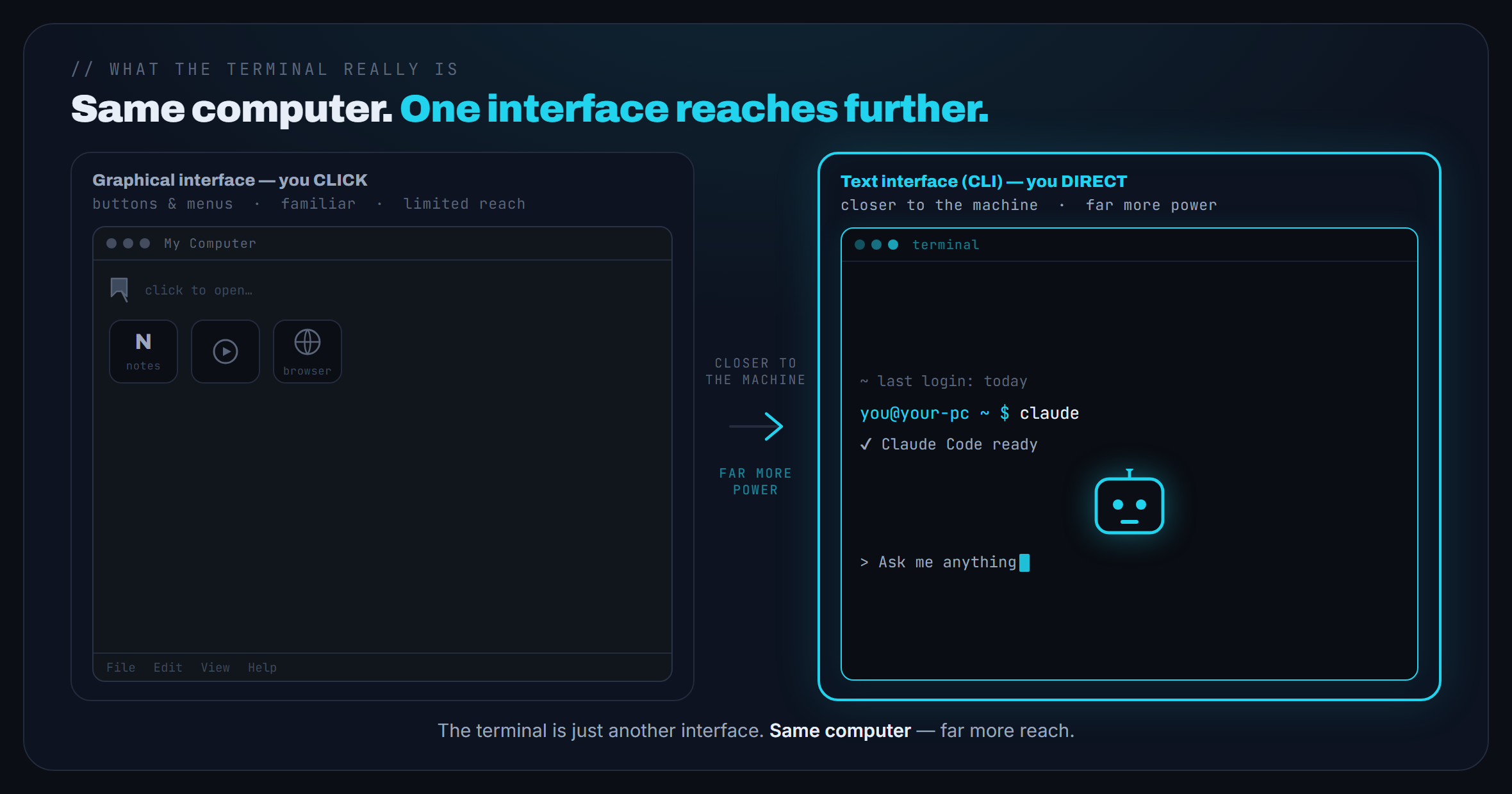Click the first window dot in terminal
This screenshot has width=1512, height=794.
click(x=860, y=245)
